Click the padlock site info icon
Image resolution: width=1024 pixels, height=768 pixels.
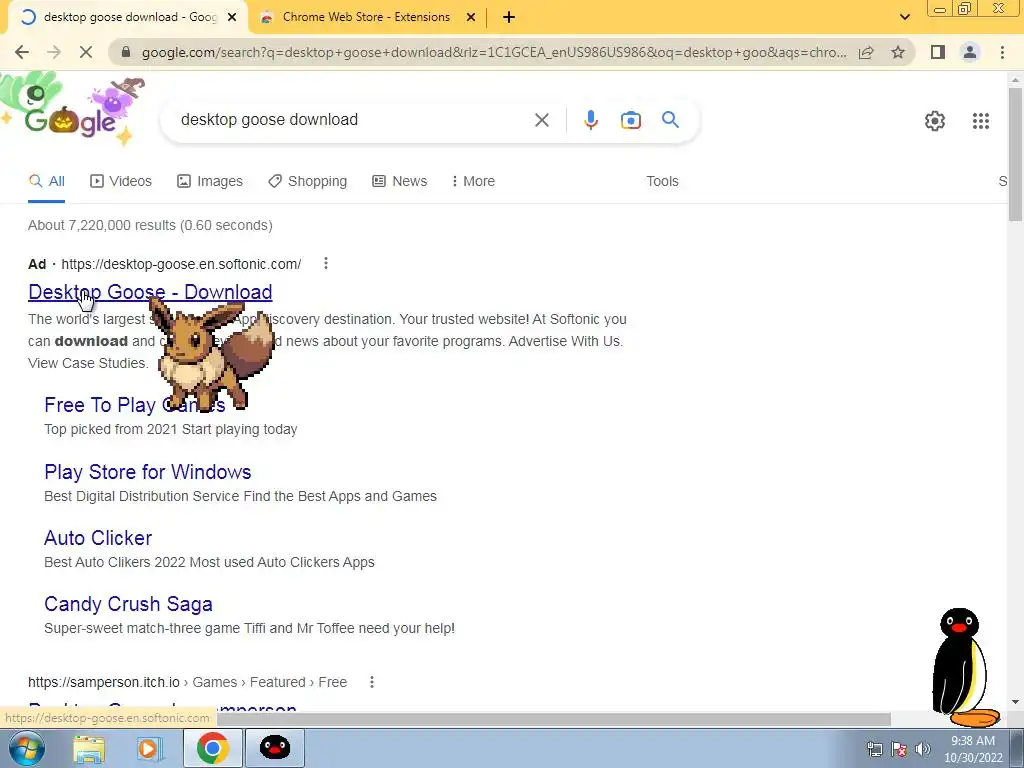(126, 52)
